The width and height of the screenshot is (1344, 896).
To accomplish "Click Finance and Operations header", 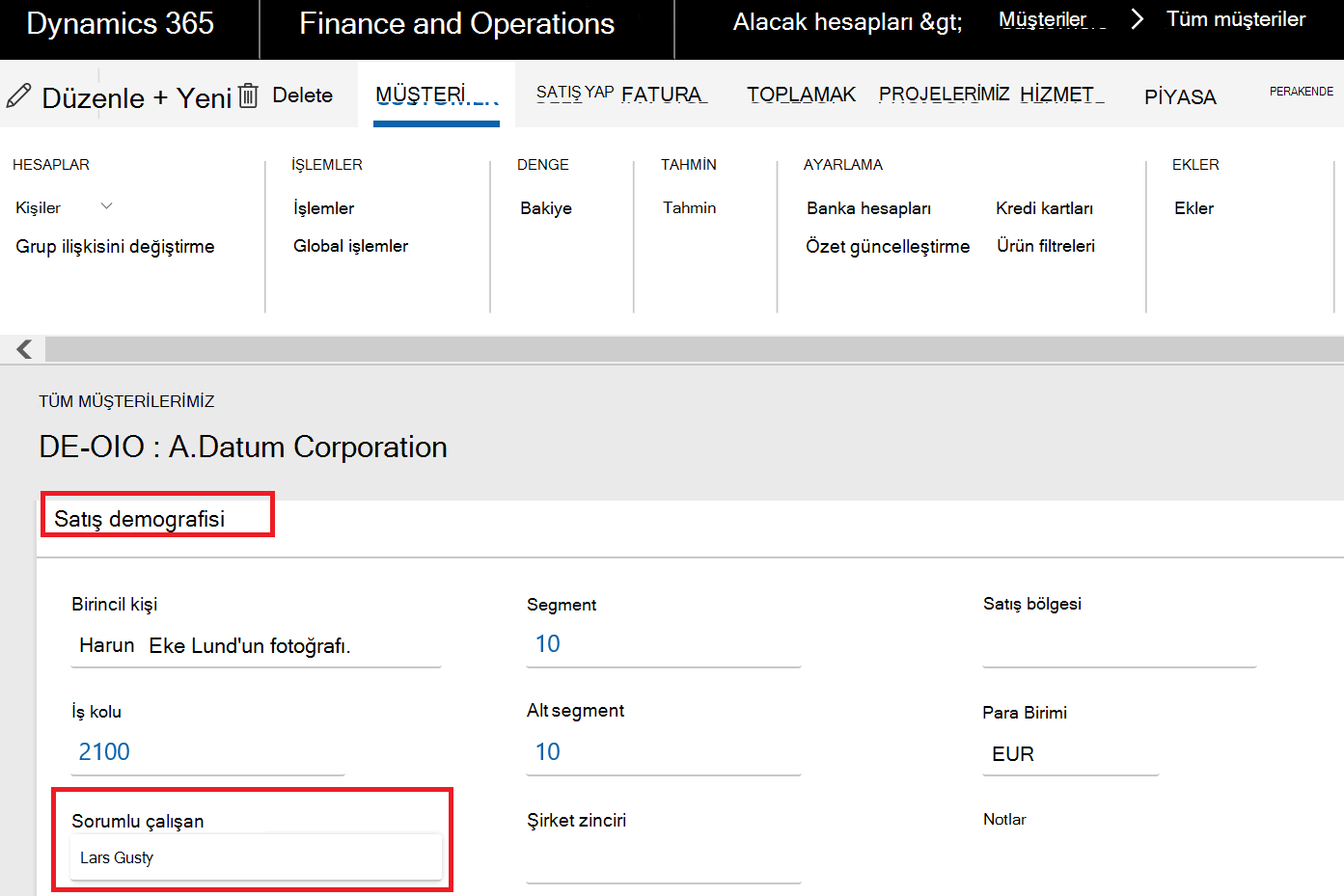I will click(456, 23).
